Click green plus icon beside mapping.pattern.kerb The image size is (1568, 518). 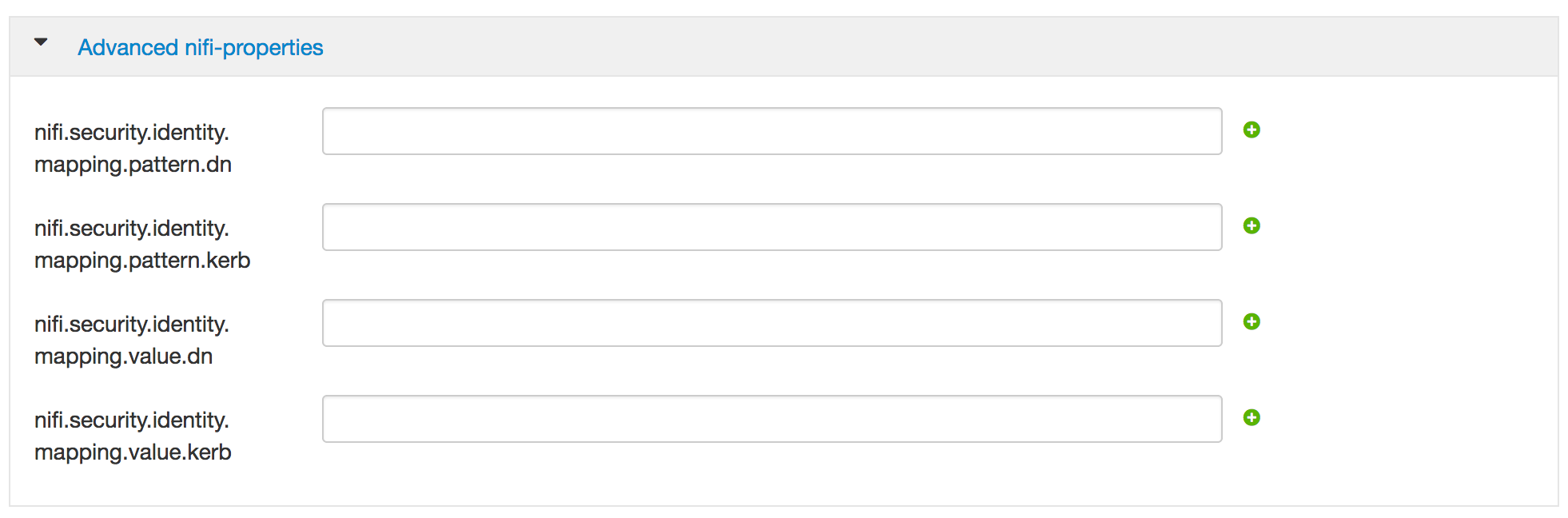click(1252, 225)
